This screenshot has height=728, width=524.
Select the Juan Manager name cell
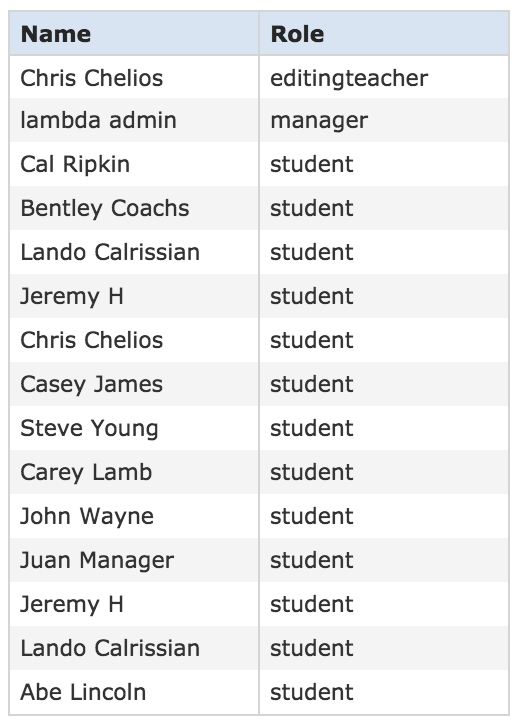click(x=134, y=560)
